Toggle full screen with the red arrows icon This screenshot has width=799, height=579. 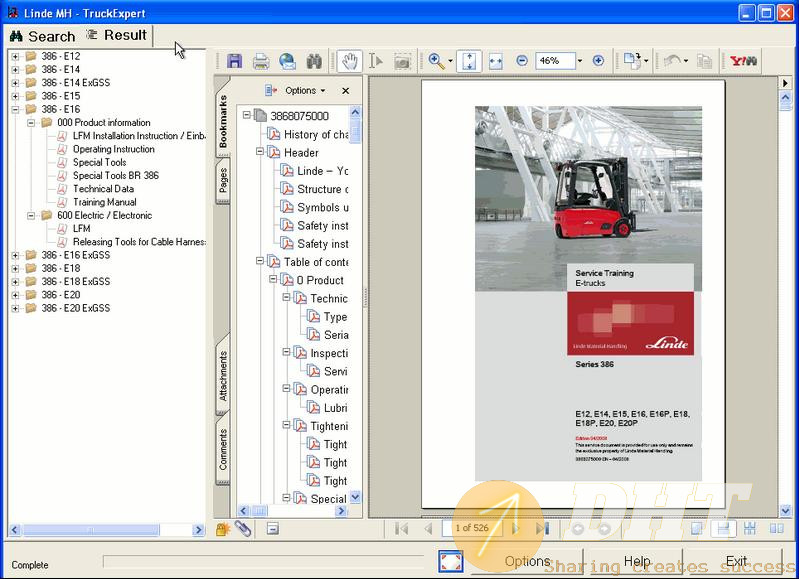(x=450, y=562)
